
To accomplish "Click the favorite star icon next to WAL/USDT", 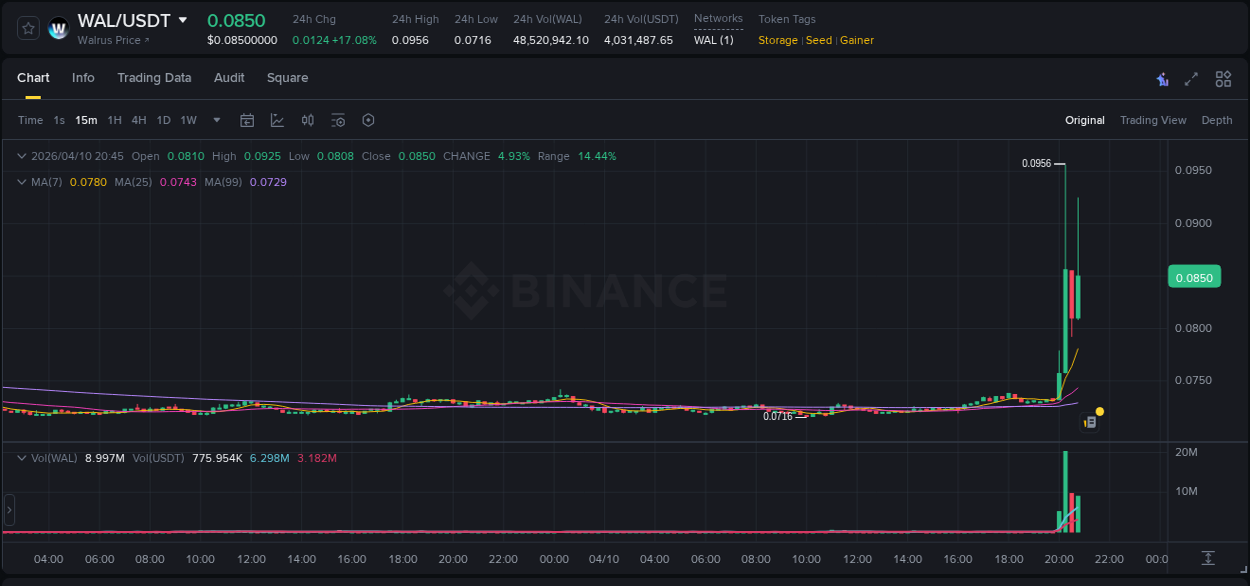I will pyautogui.click(x=27, y=28).
